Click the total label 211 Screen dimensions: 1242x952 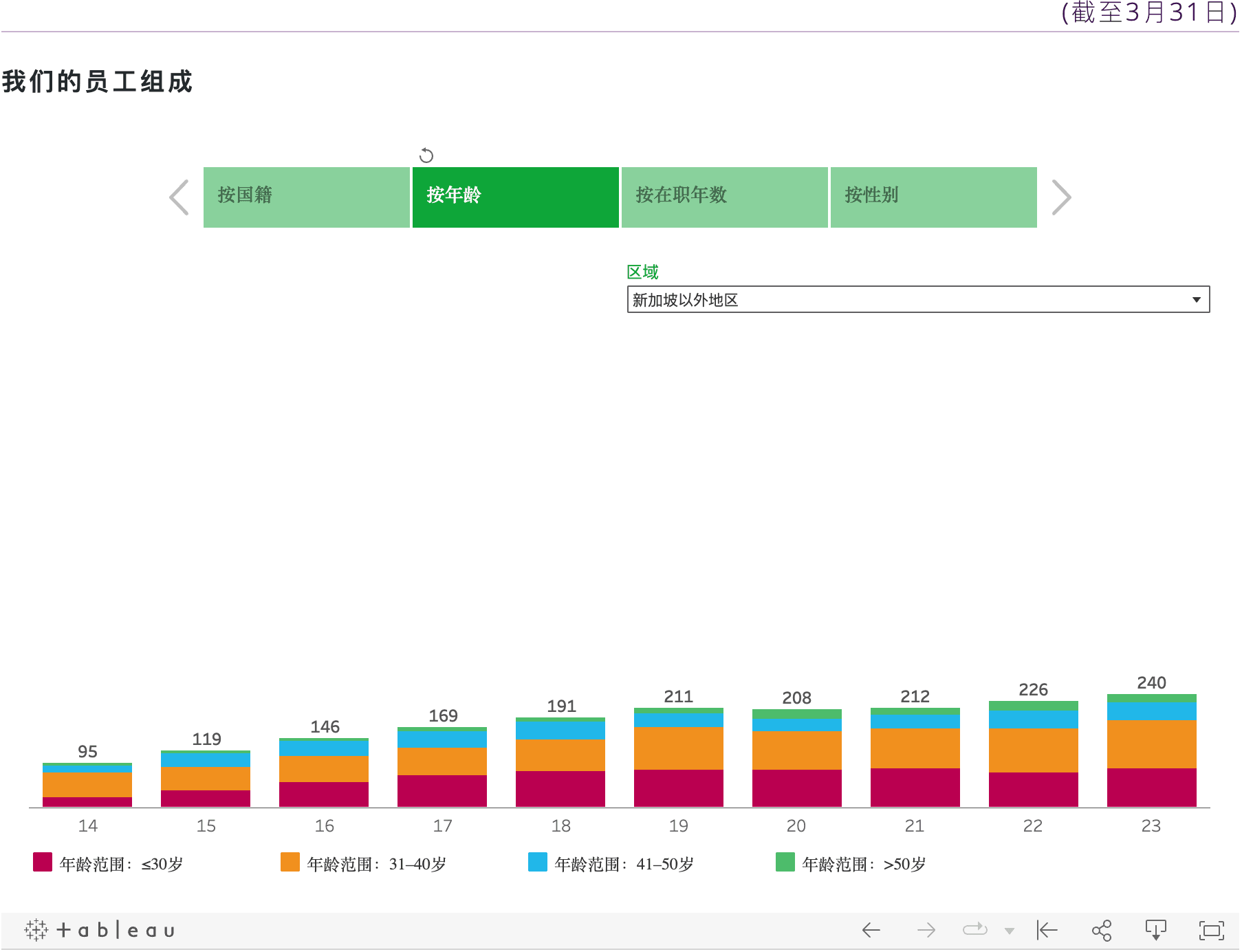click(x=679, y=697)
